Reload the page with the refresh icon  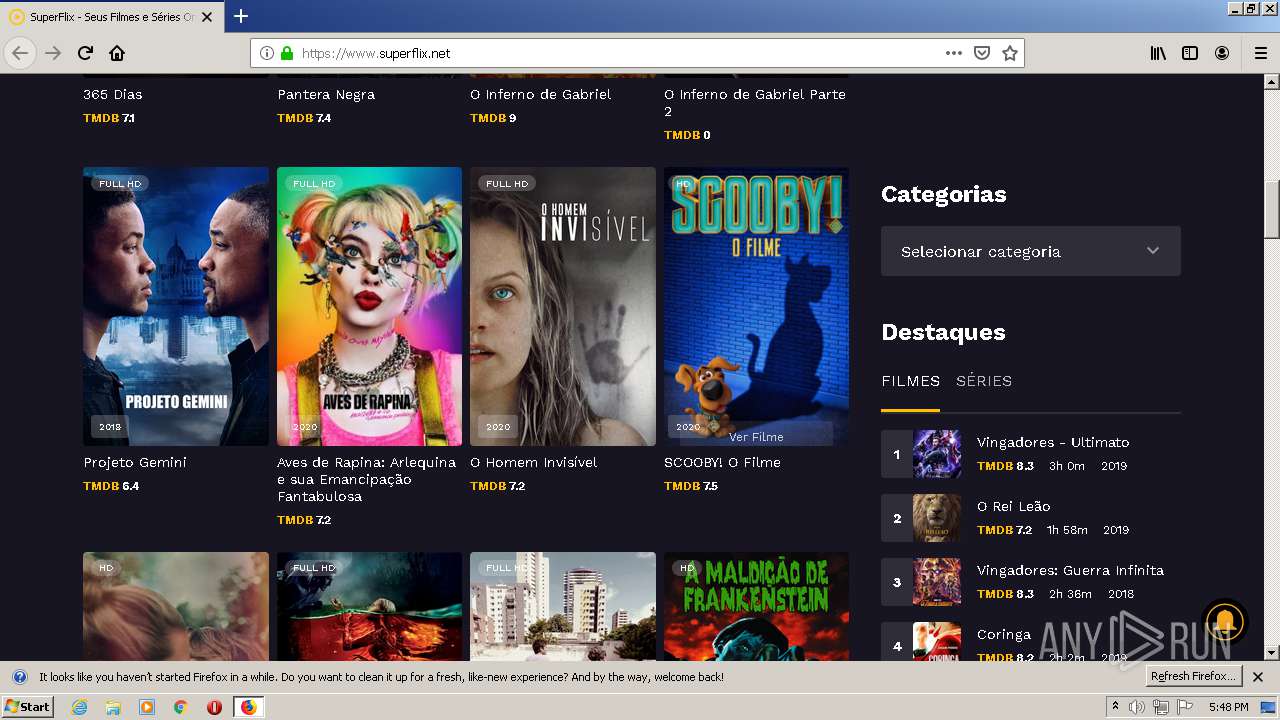(x=86, y=53)
